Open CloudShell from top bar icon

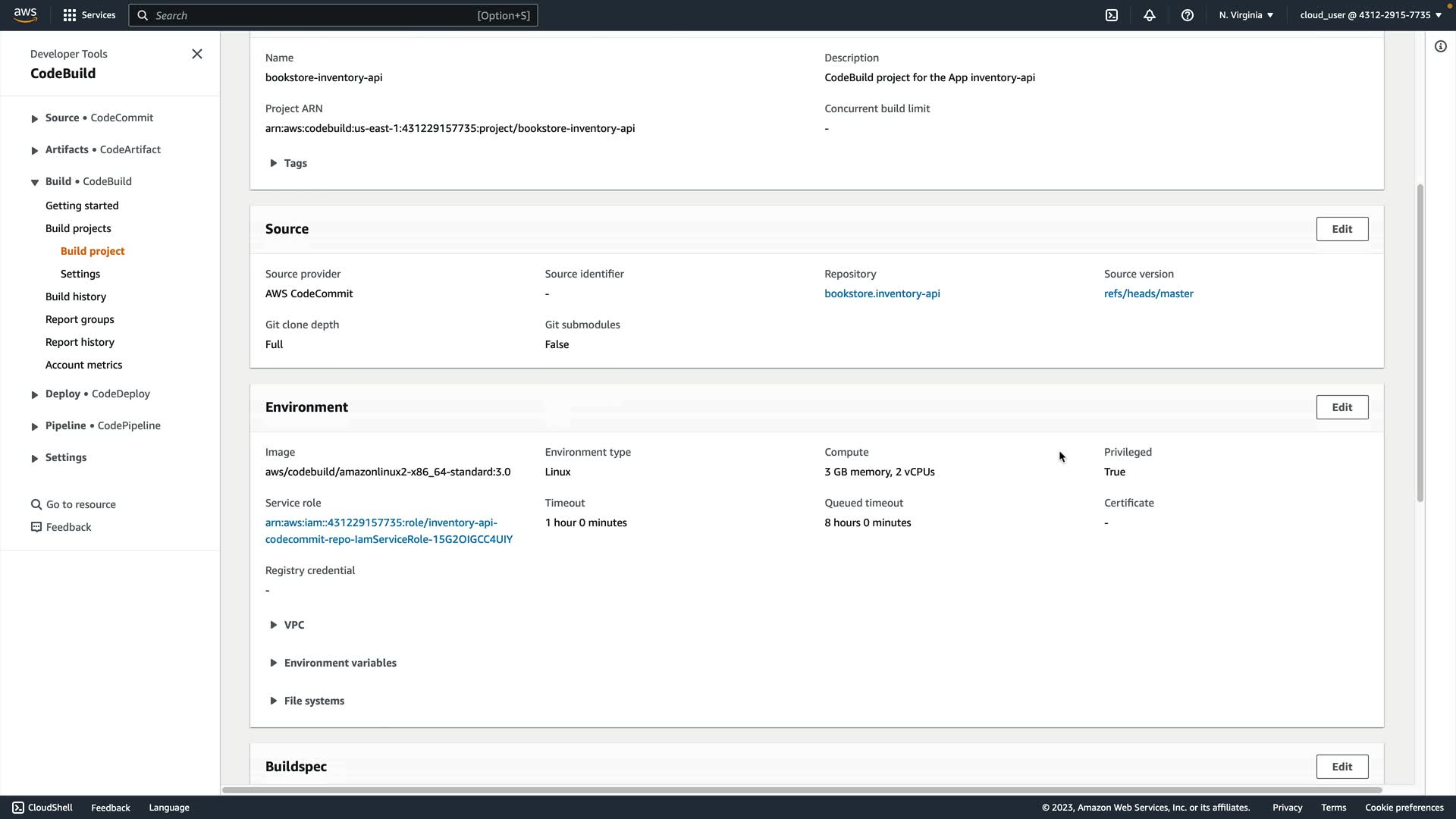pyautogui.click(x=1112, y=15)
